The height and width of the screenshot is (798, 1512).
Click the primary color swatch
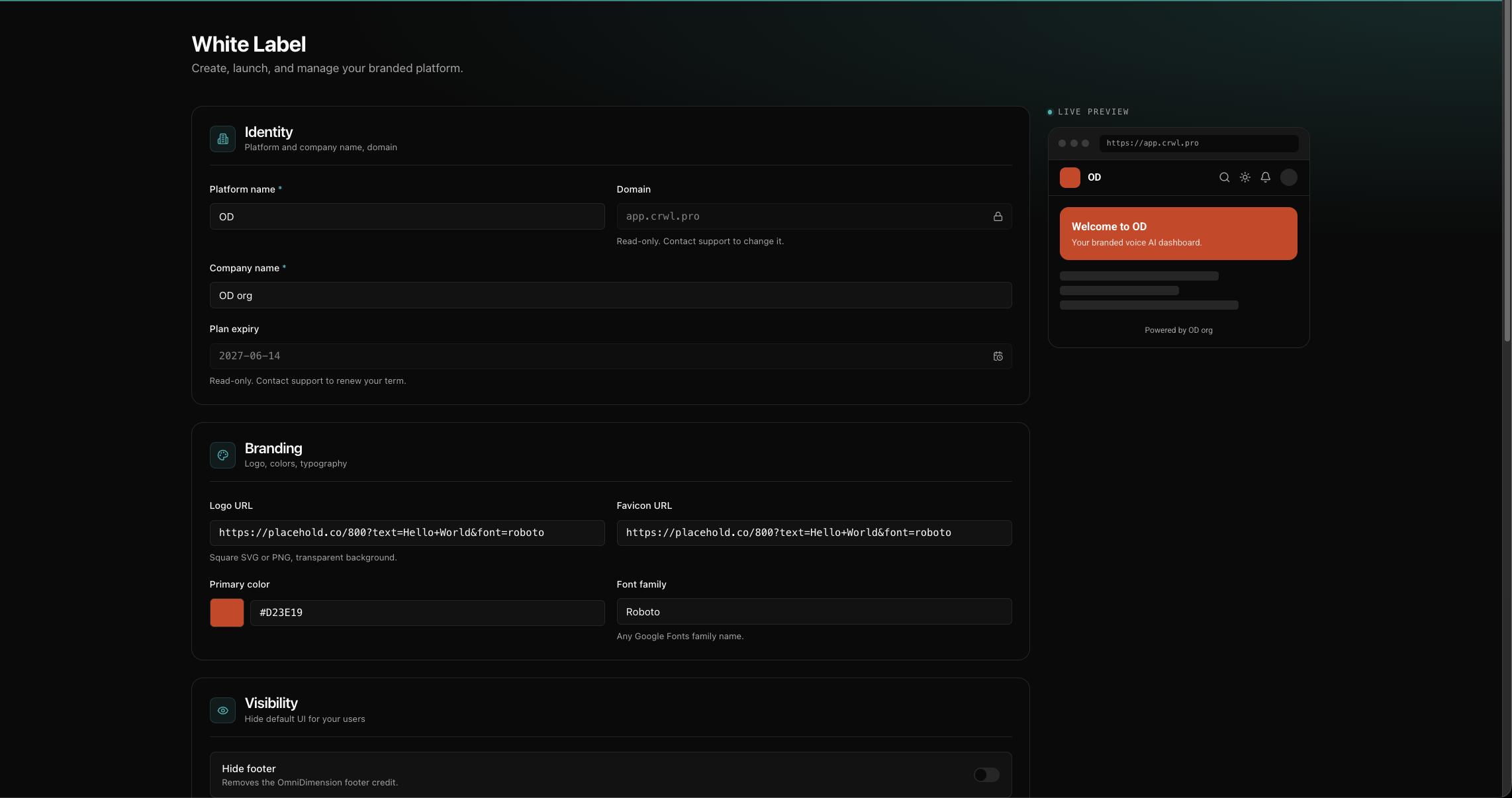pos(227,613)
